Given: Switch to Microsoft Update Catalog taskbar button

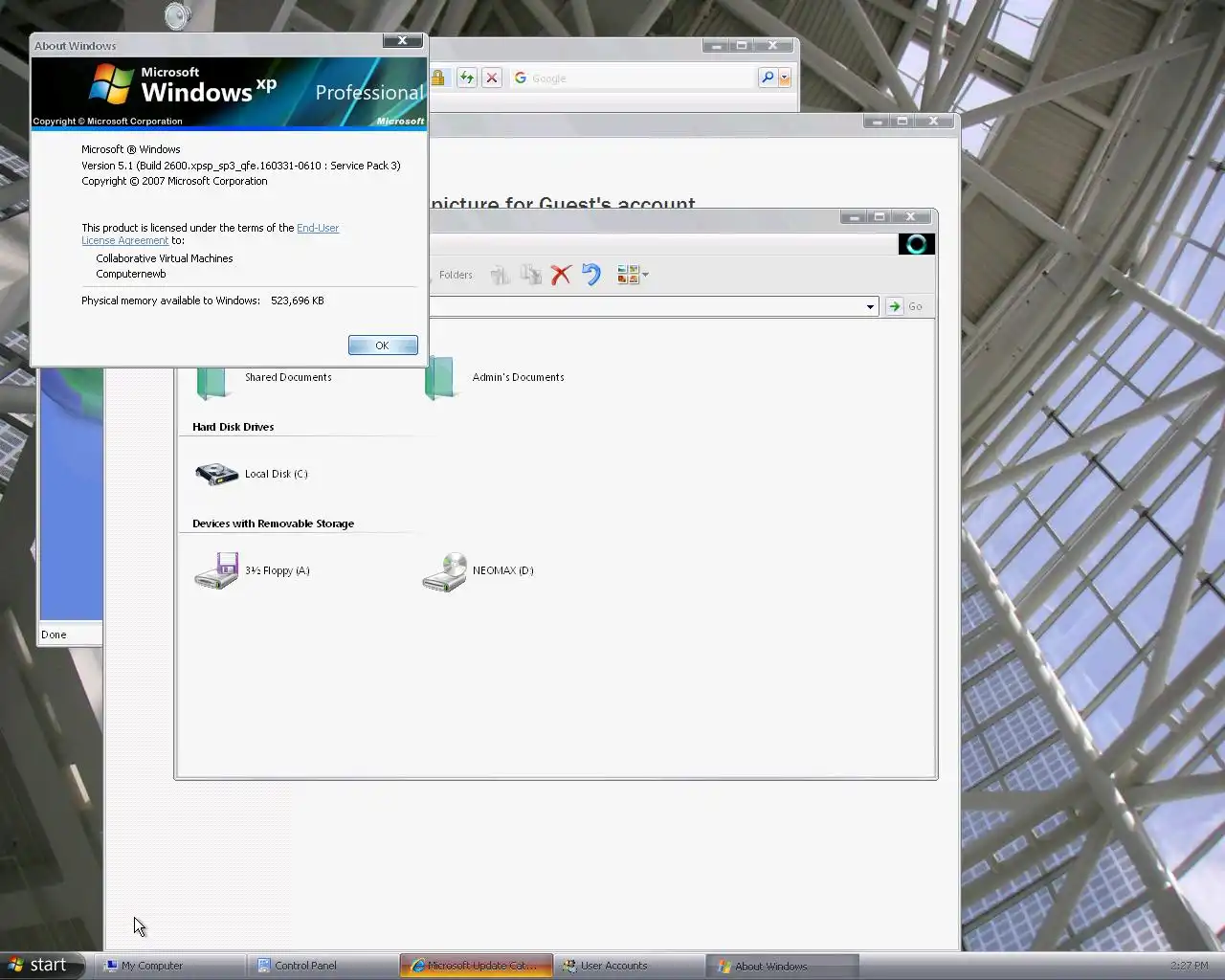Looking at the screenshot, I should click(x=476, y=966).
